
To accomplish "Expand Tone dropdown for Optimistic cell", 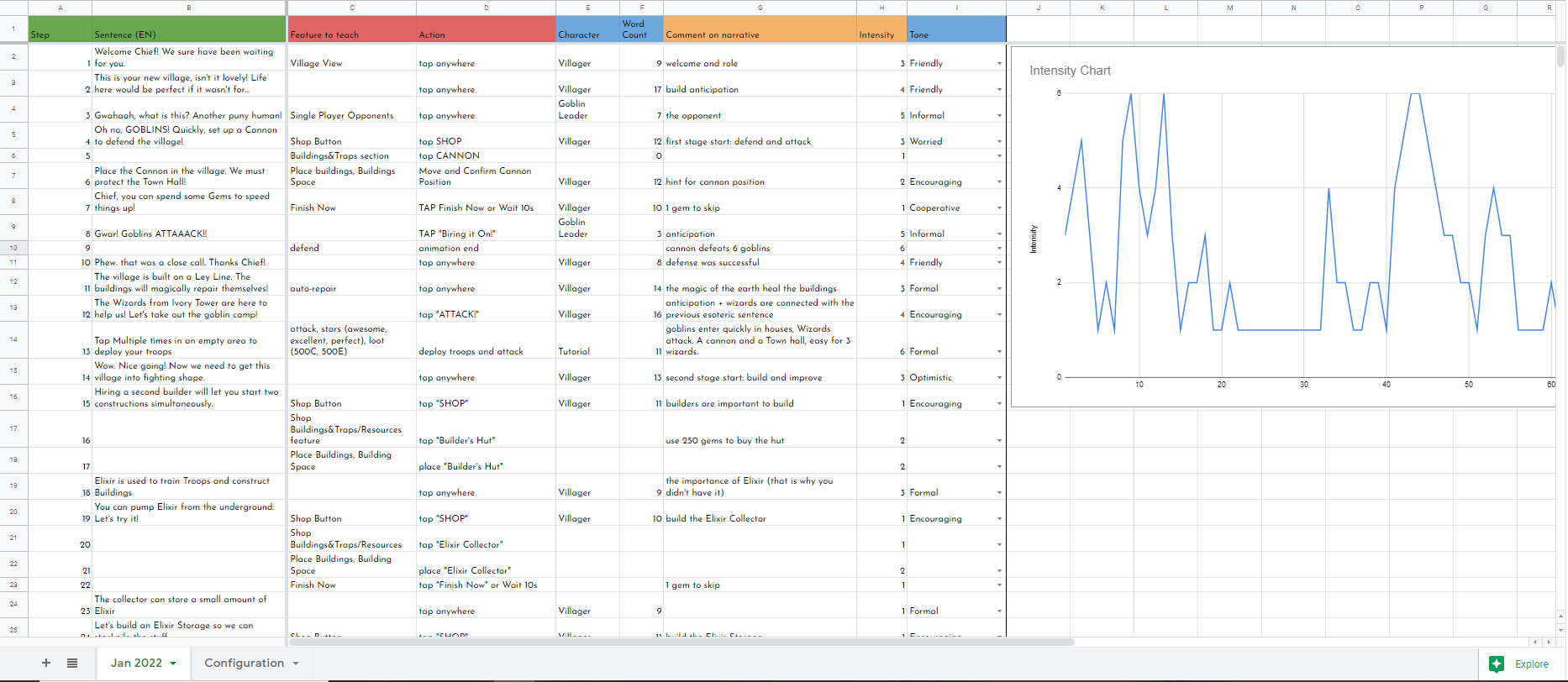I will point(999,378).
